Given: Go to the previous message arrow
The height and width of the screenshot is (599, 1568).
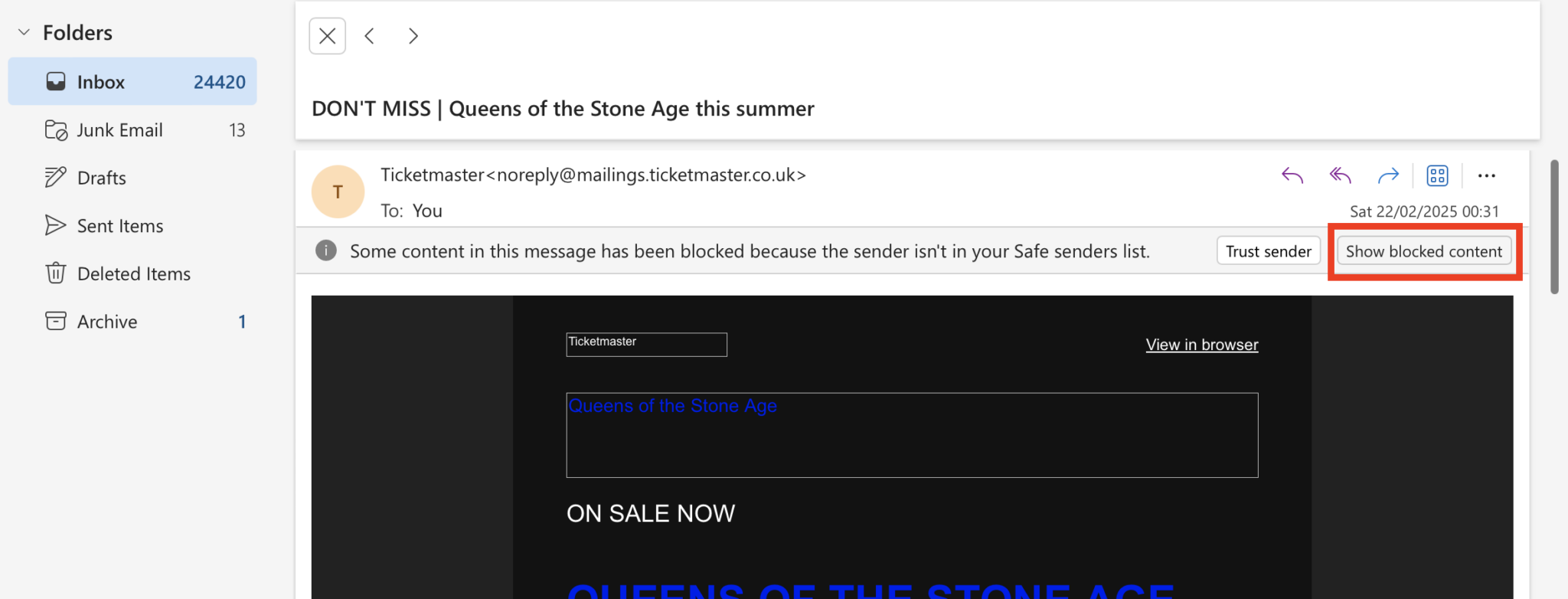Looking at the screenshot, I should click(370, 36).
